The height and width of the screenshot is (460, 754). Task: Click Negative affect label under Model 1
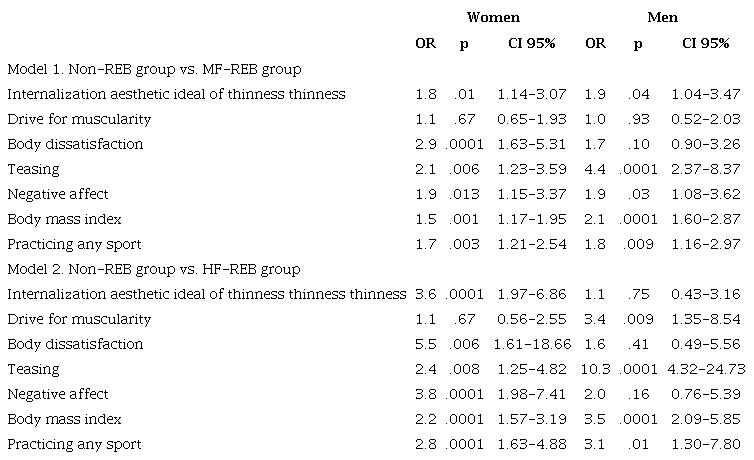pyautogui.click(x=58, y=194)
